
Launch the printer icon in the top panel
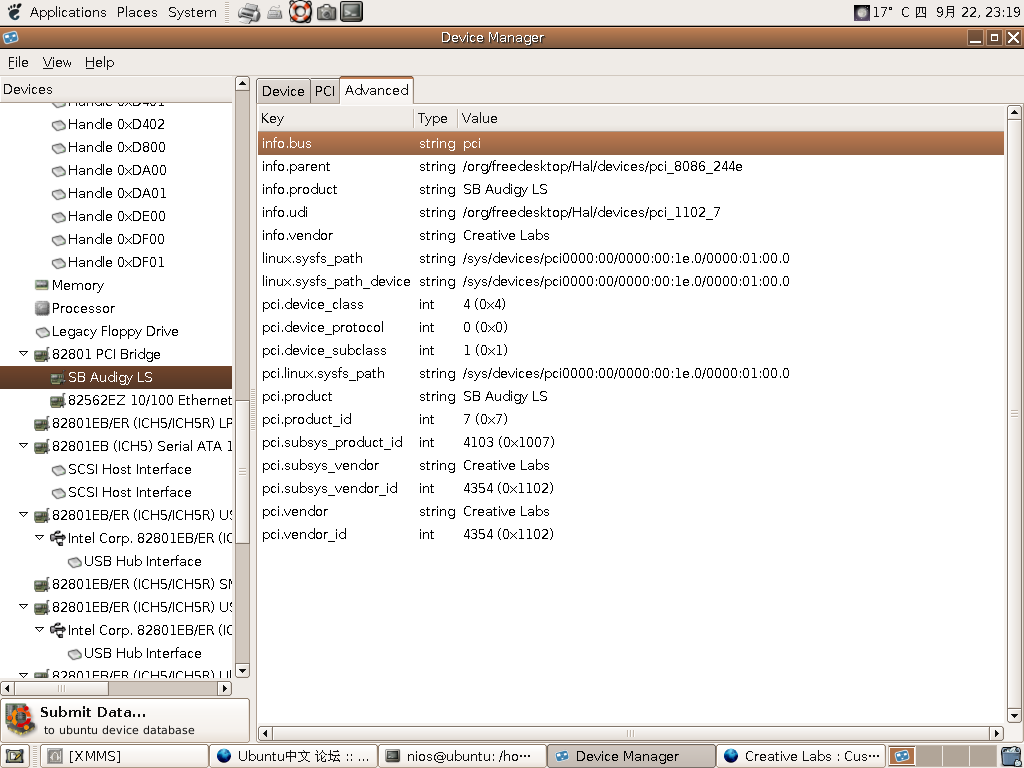pyautogui.click(x=248, y=12)
